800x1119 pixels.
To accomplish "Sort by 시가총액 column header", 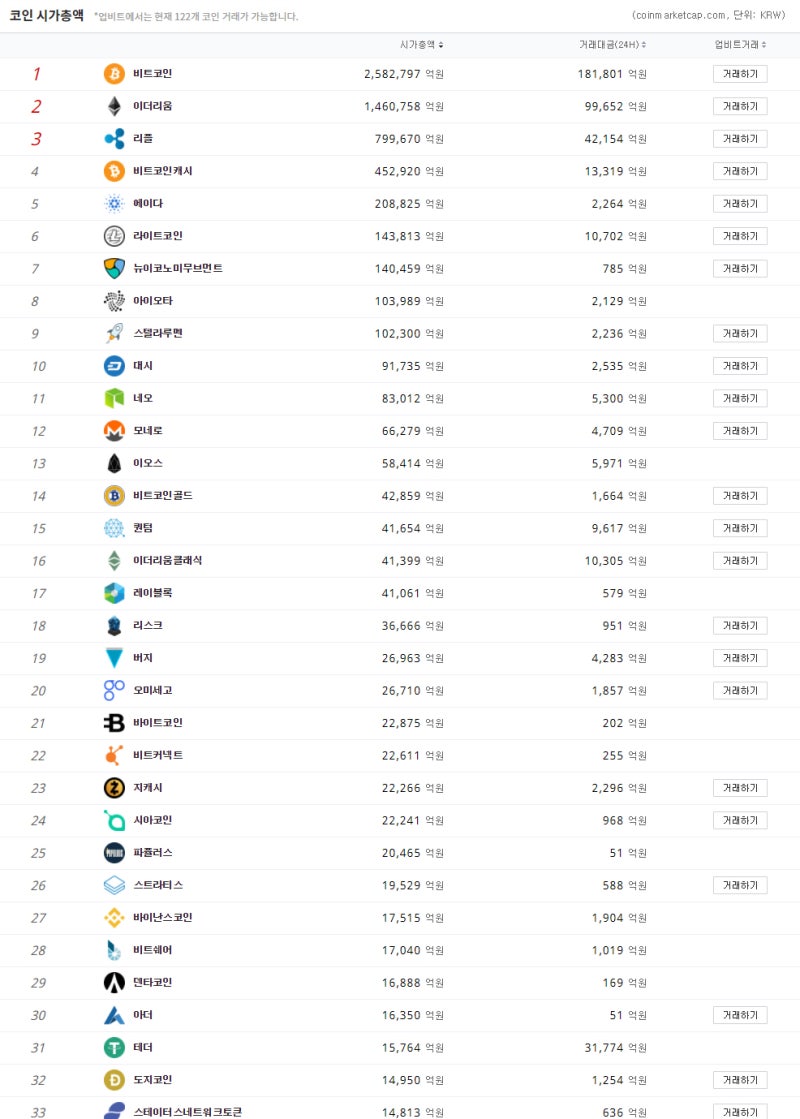I will (421, 45).
